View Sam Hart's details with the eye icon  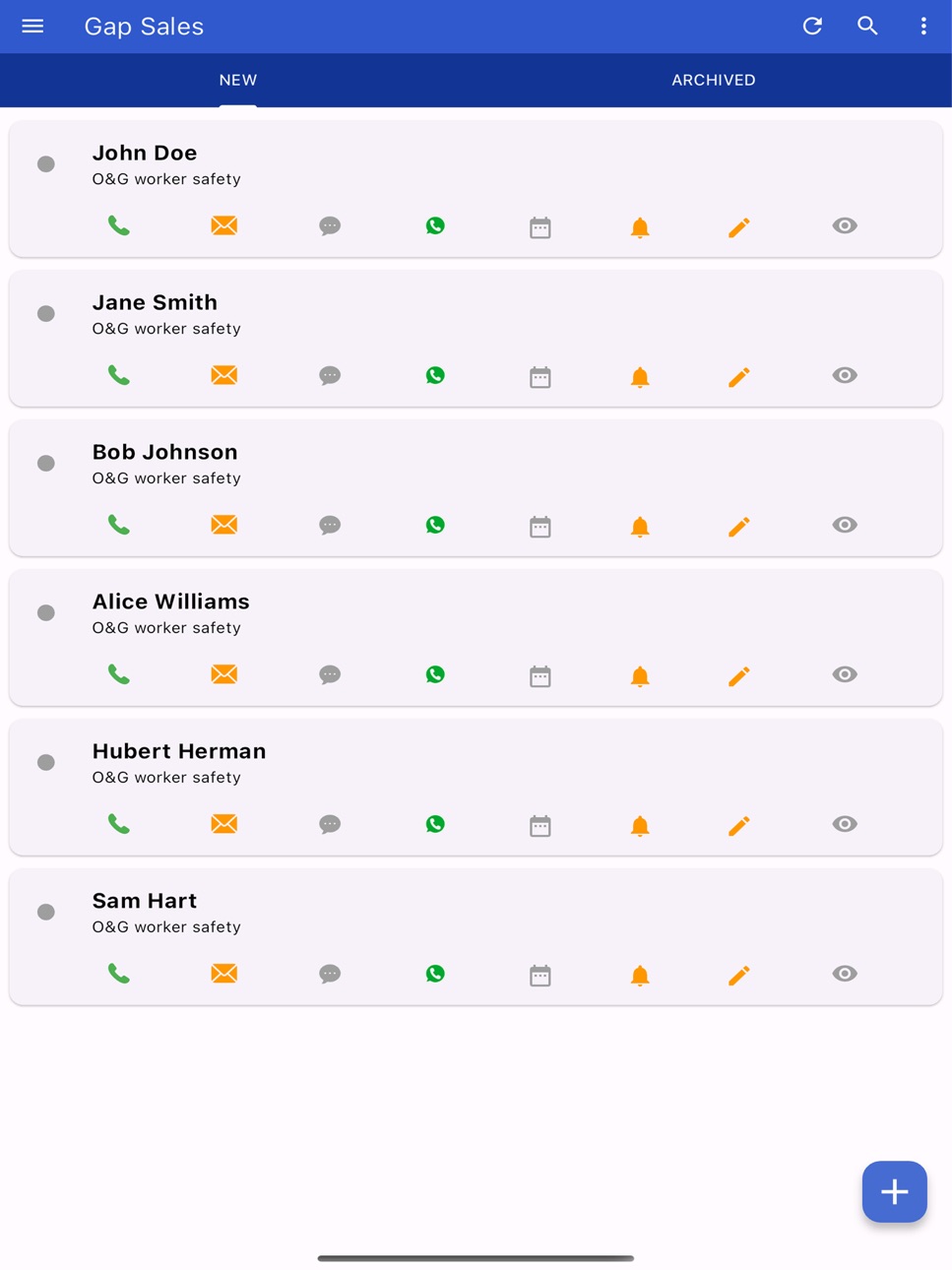coord(845,974)
